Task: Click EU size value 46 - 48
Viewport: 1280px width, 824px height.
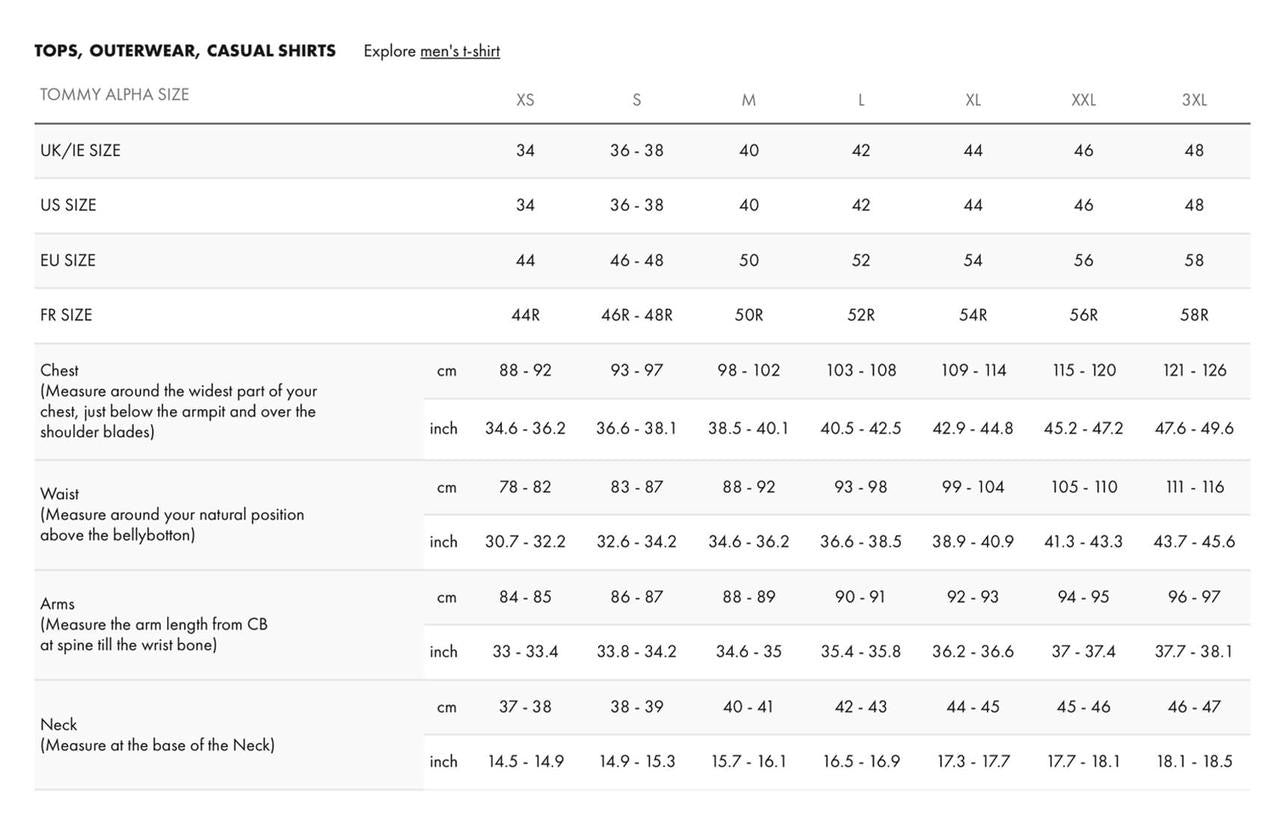Action: [x=637, y=261]
